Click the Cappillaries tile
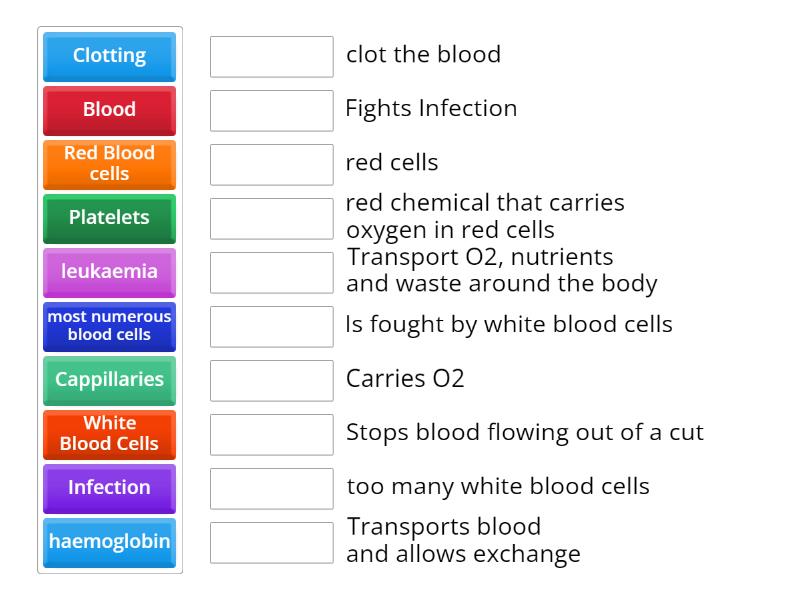 click(109, 380)
